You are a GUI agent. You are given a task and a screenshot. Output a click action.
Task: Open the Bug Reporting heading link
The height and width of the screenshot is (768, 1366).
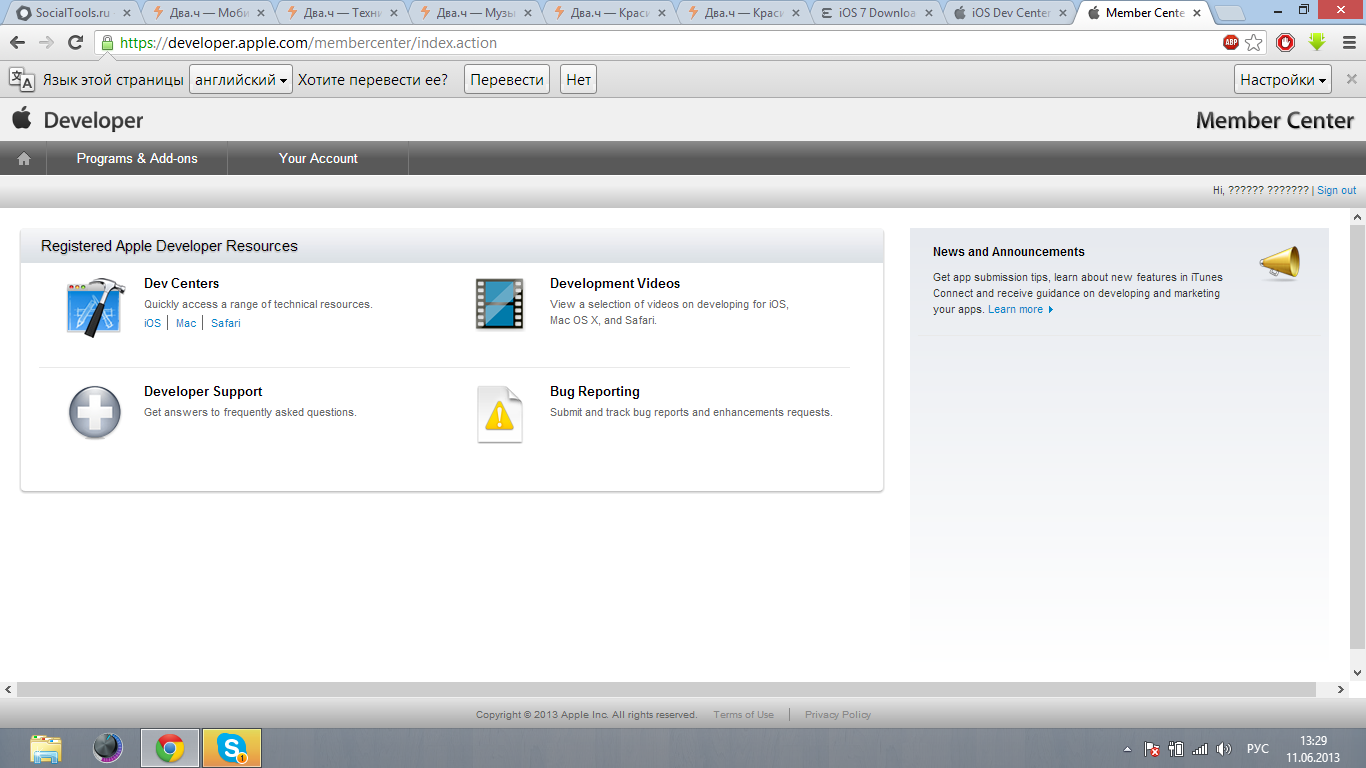pyautogui.click(x=595, y=391)
